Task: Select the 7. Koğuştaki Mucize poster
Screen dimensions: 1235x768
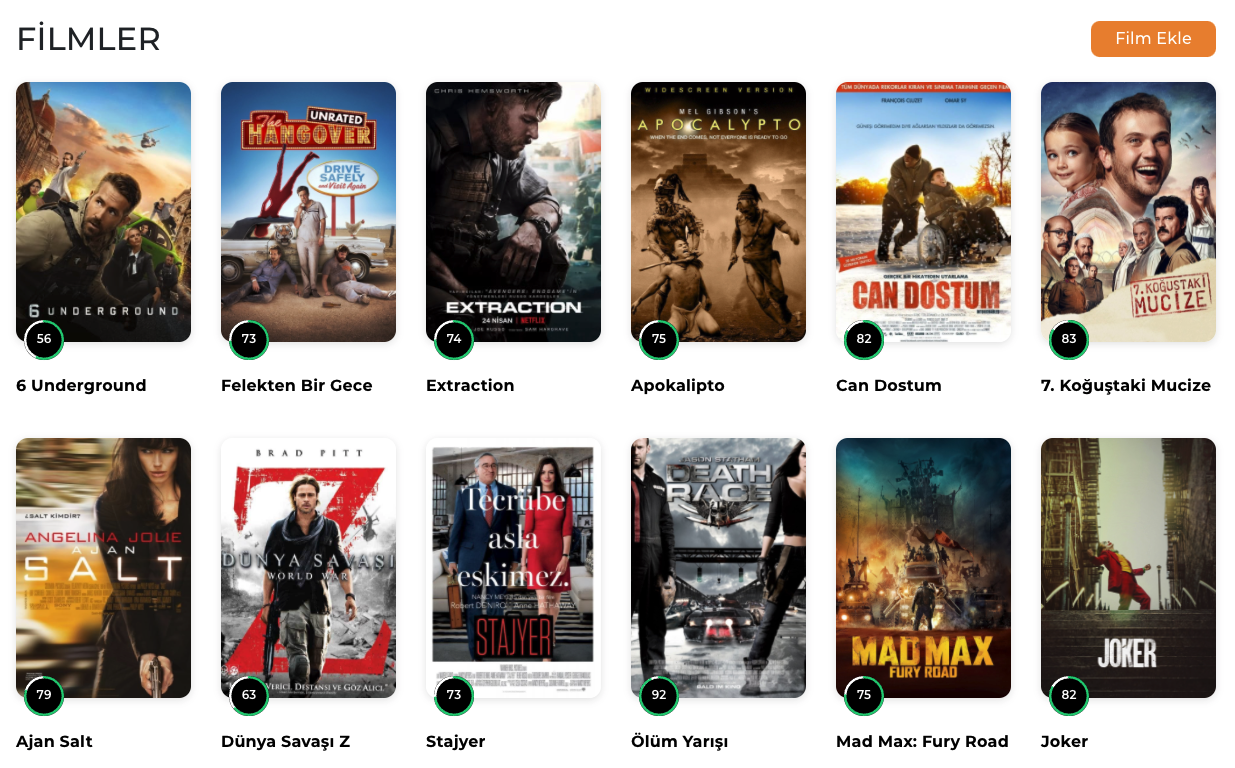Action: click(x=1128, y=212)
